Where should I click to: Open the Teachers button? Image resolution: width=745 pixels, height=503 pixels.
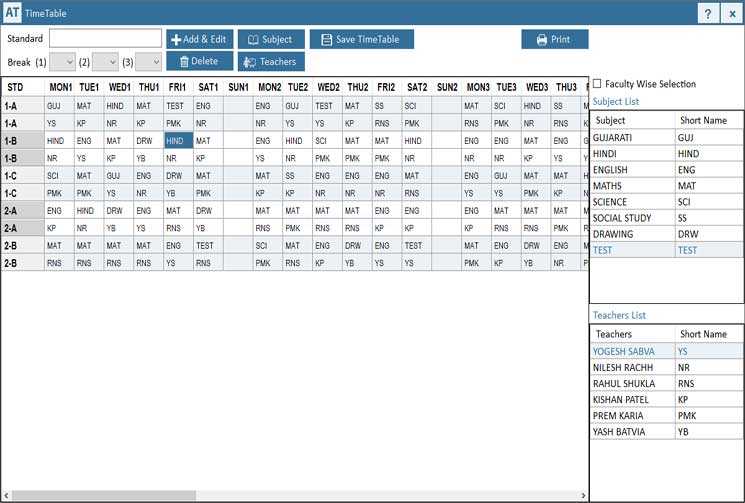pyautogui.click(x=270, y=61)
